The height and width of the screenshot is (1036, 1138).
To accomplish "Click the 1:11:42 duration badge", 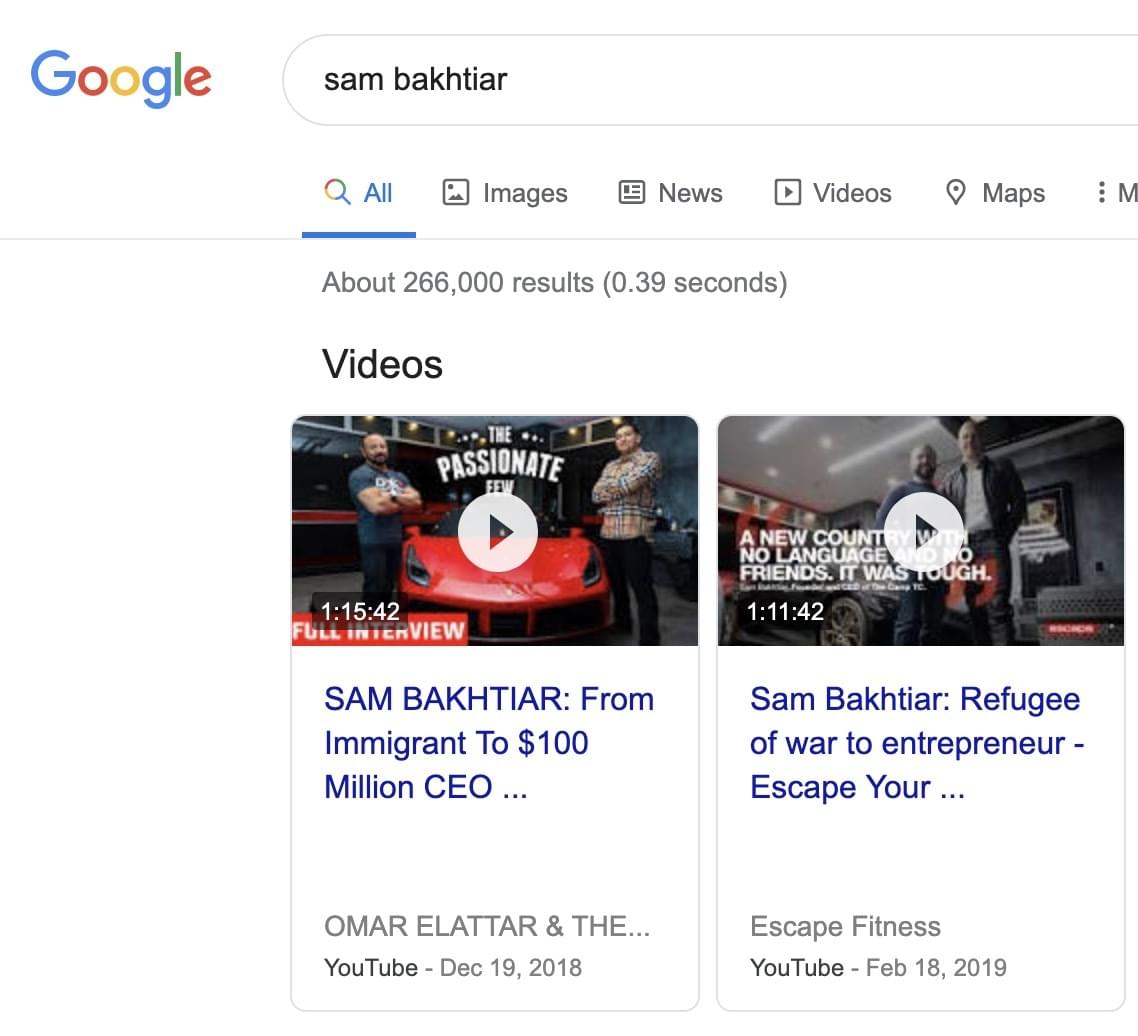I will [785, 611].
